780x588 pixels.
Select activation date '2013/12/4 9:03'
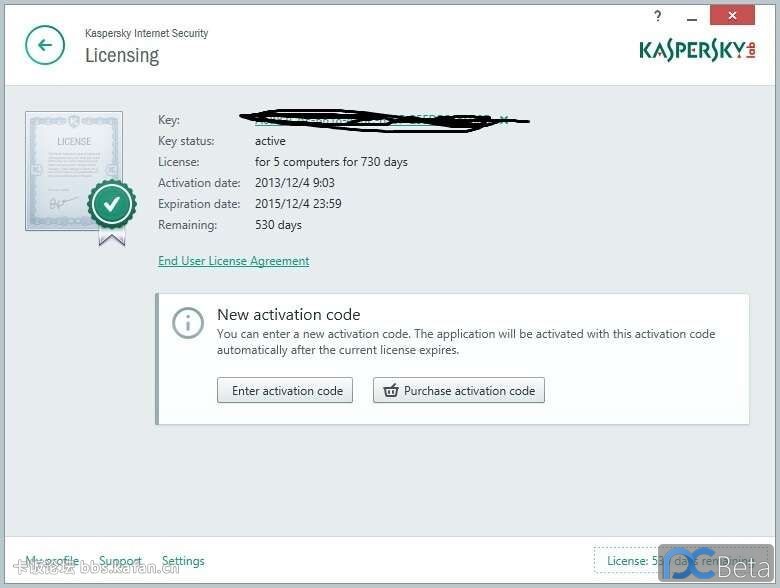point(294,183)
